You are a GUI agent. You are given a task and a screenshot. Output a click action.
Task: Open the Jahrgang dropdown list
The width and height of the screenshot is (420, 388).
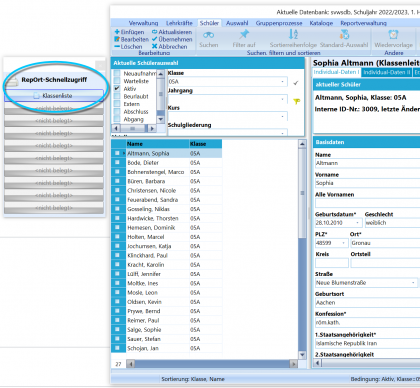point(283,99)
